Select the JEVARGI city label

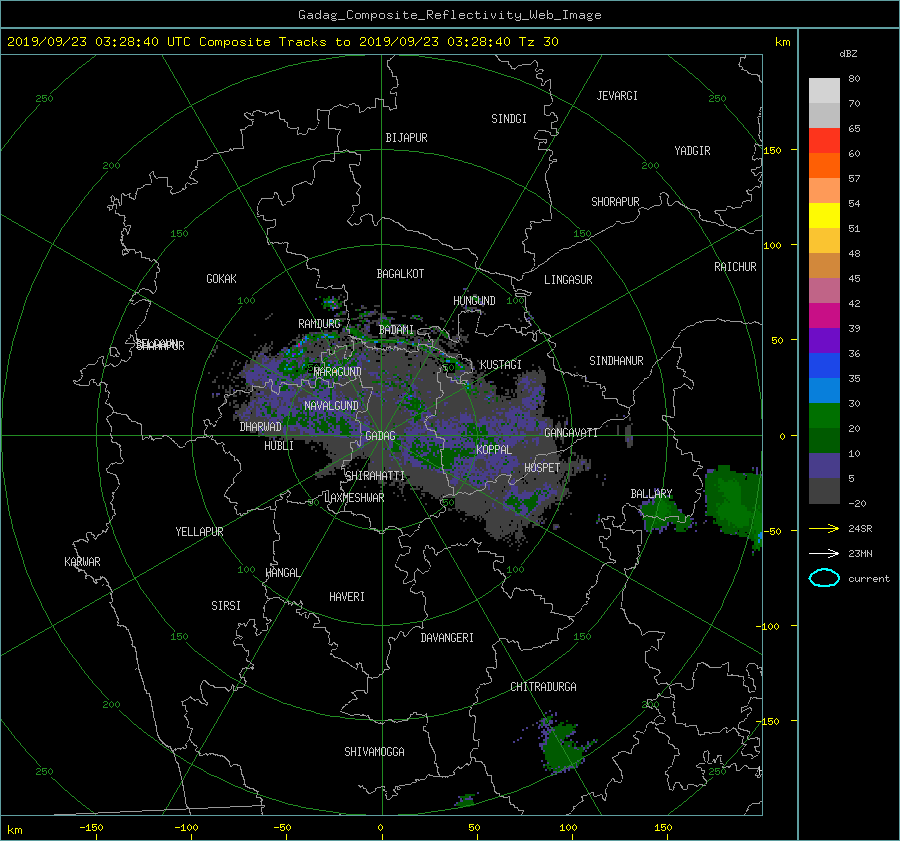pyautogui.click(x=617, y=96)
